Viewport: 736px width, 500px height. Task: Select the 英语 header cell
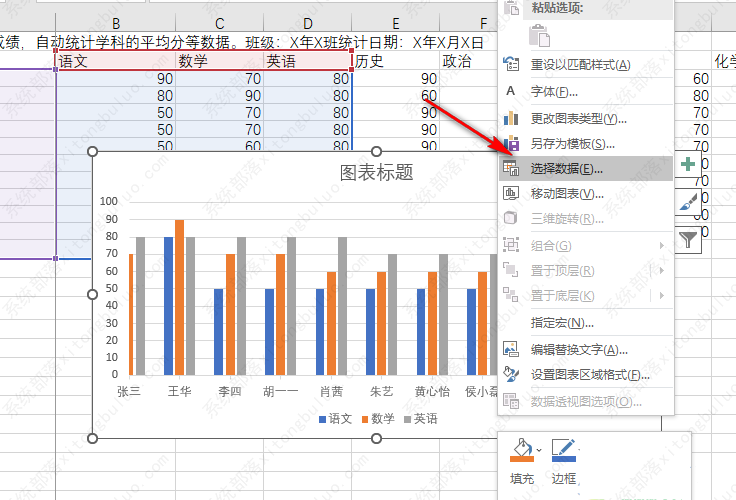[x=307, y=61]
